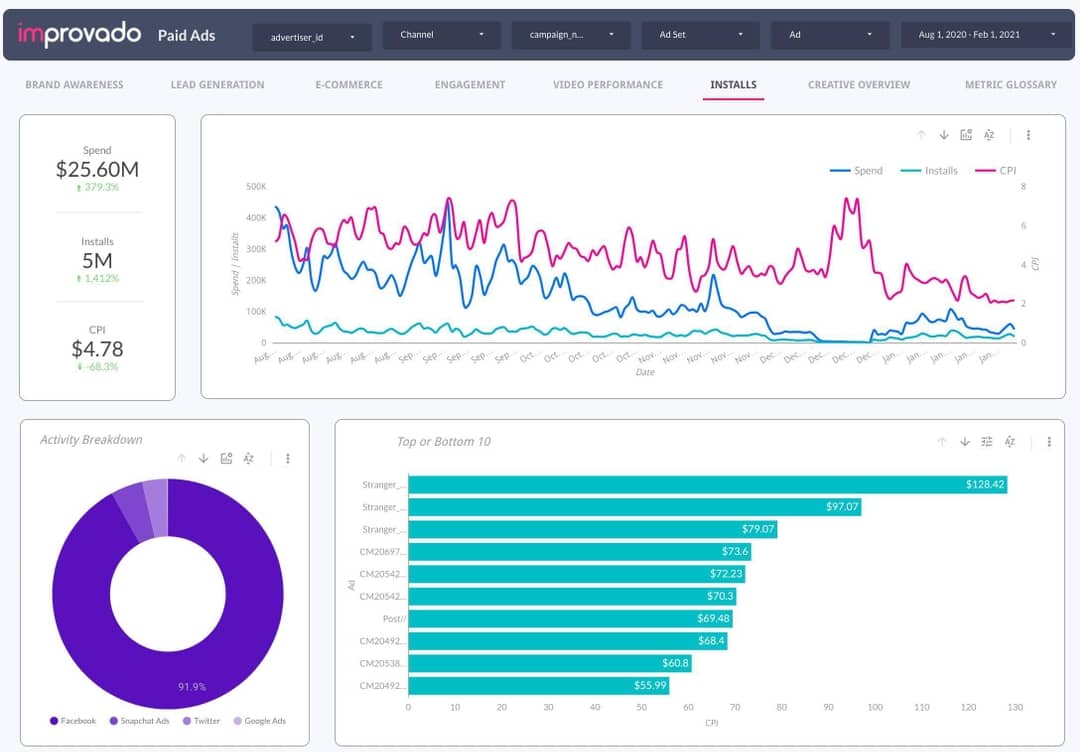Click the change-visualization icon on Activity Breakdown
Image resolution: width=1080 pixels, height=752 pixels.
tap(226, 458)
